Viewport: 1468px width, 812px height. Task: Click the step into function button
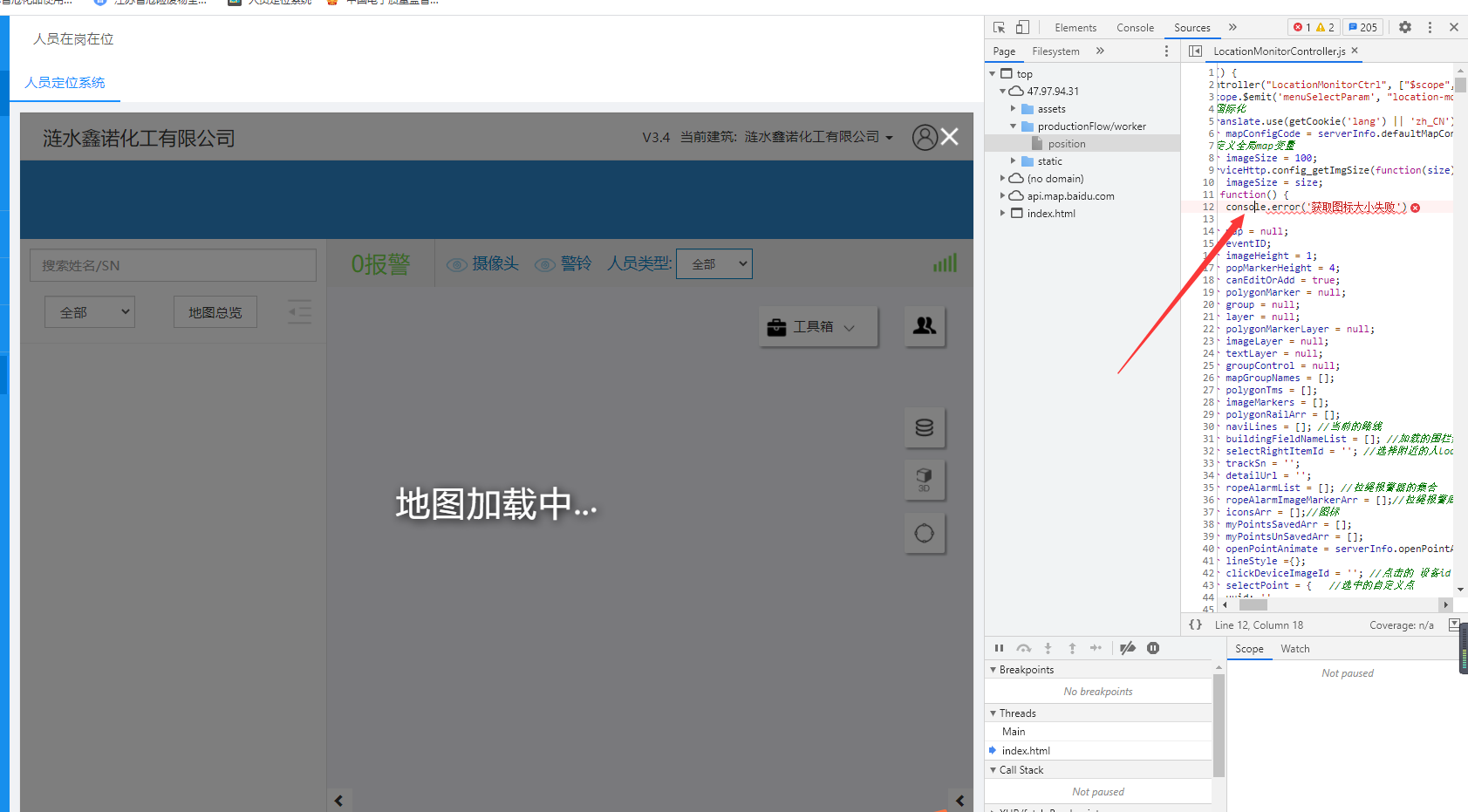(x=1048, y=648)
